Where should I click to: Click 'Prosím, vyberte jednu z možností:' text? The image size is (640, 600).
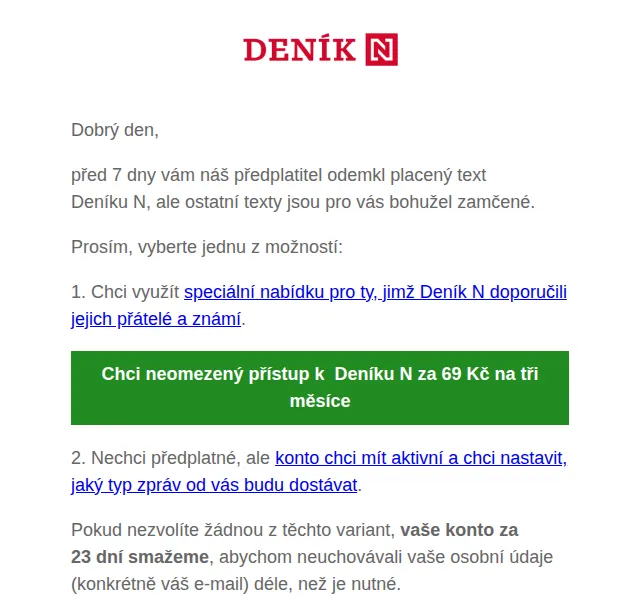coord(207,247)
